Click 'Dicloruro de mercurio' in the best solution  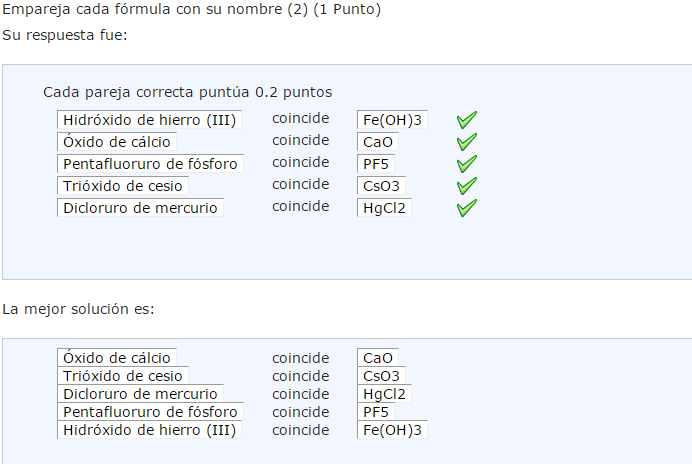pyautogui.click(x=139, y=394)
